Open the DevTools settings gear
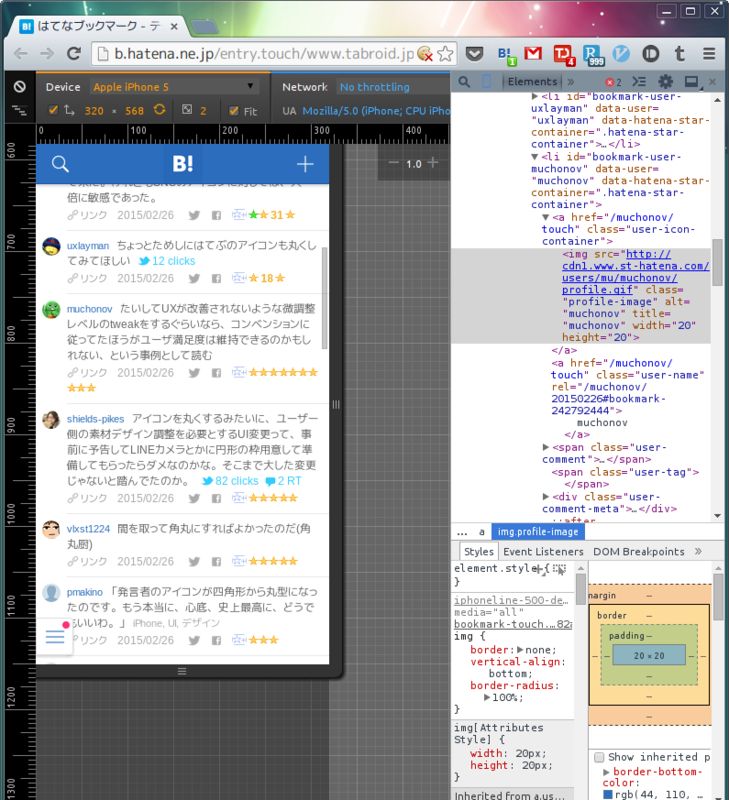This screenshot has width=729, height=800. pyautogui.click(x=665, y=82)
